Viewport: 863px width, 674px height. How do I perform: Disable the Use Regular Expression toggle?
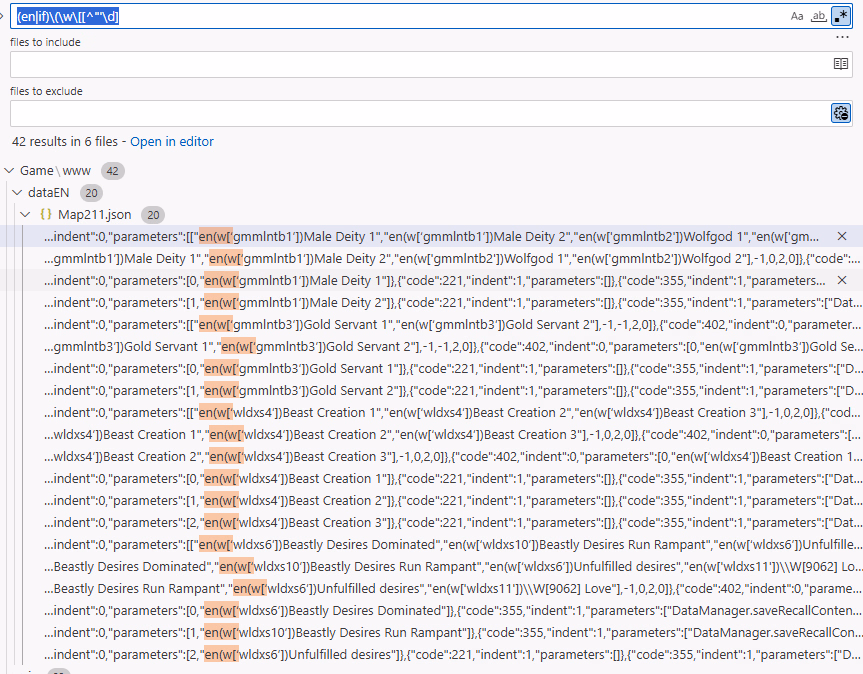840,16
